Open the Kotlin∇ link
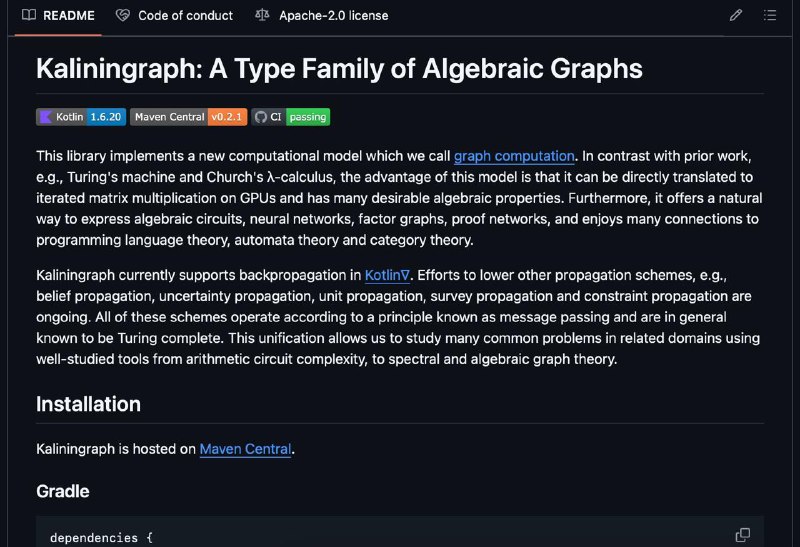800x547 pixels. click(387, 276)
